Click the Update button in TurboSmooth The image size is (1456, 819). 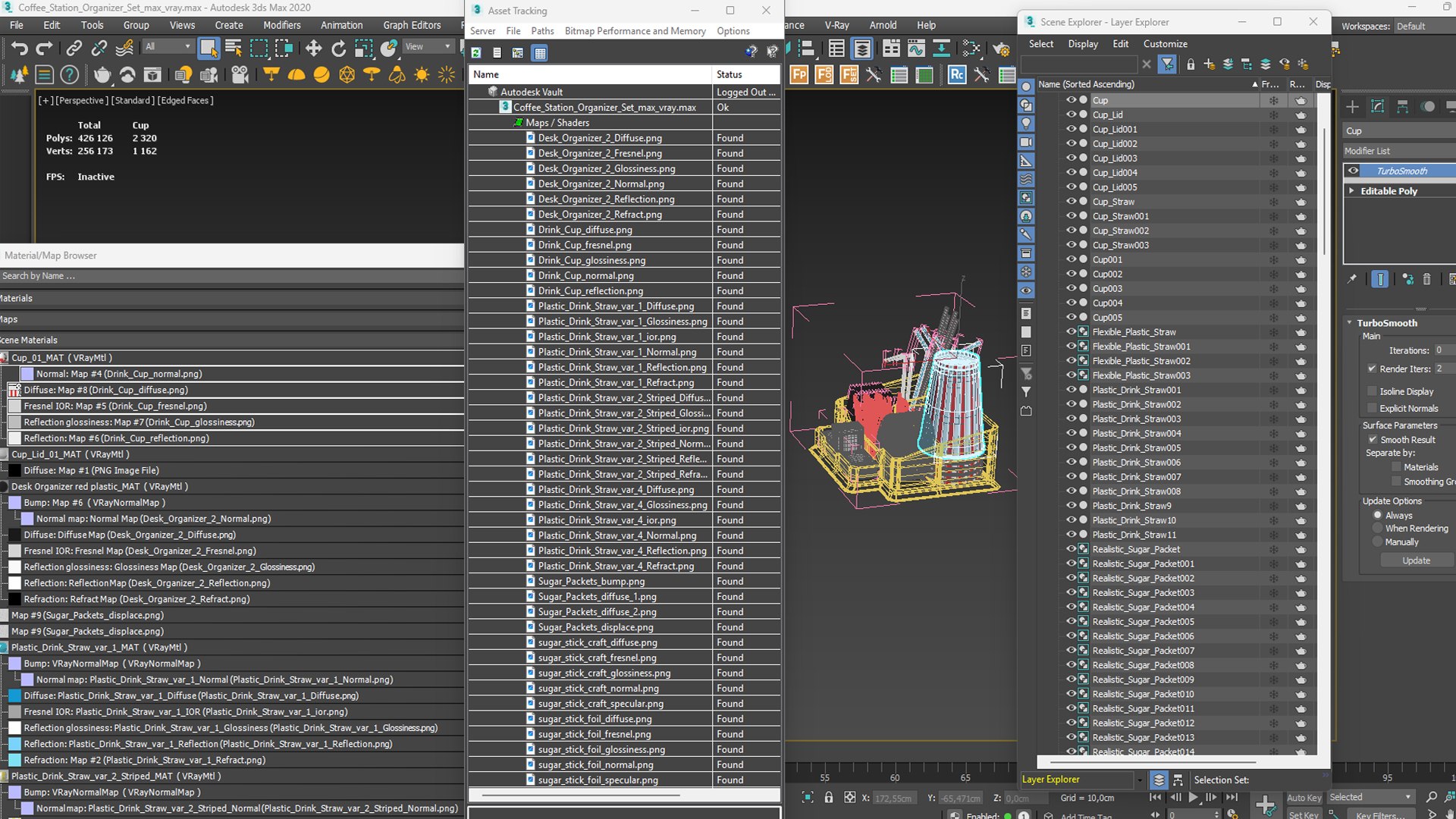click(1416, 560)
